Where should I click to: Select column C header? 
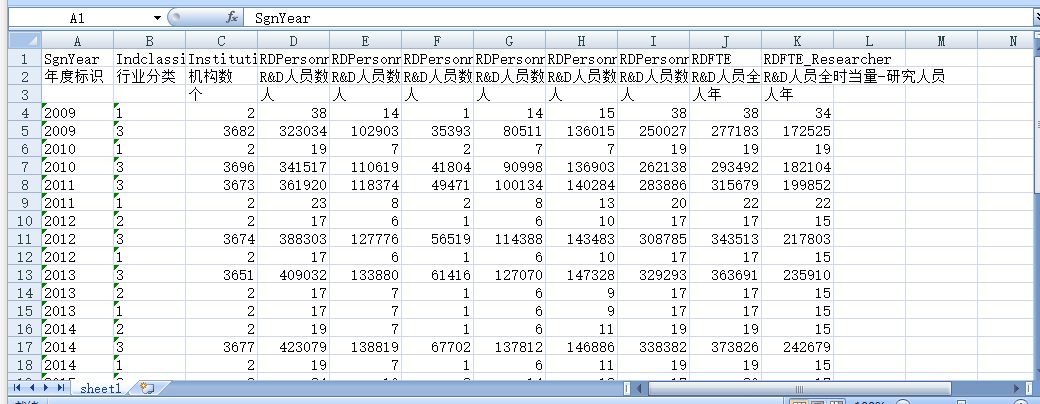click(222, 41)
